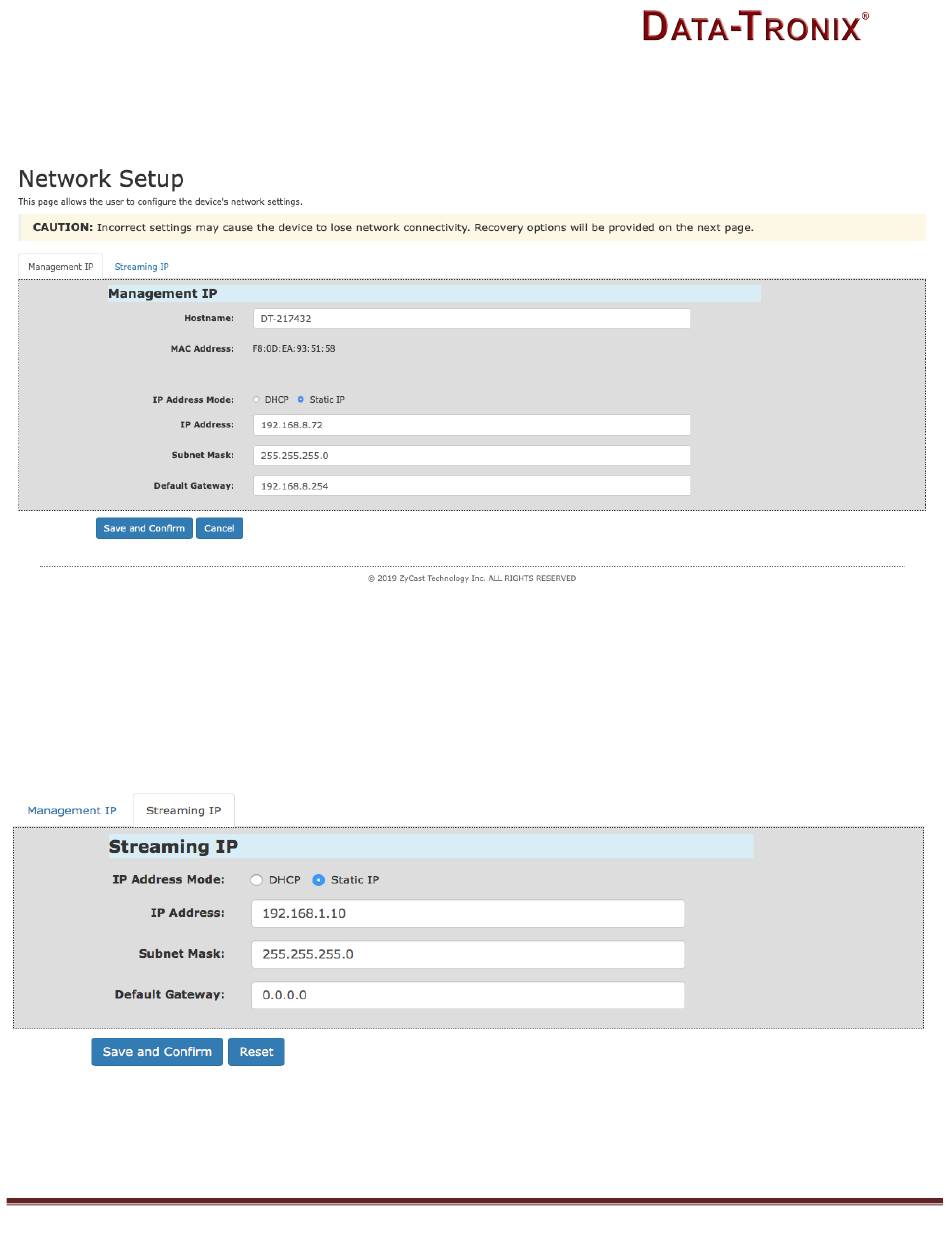Screen dimensions: 950x1260
Task: Click the Streaming IP Address field 192.168.1.10
Action: 467,914
